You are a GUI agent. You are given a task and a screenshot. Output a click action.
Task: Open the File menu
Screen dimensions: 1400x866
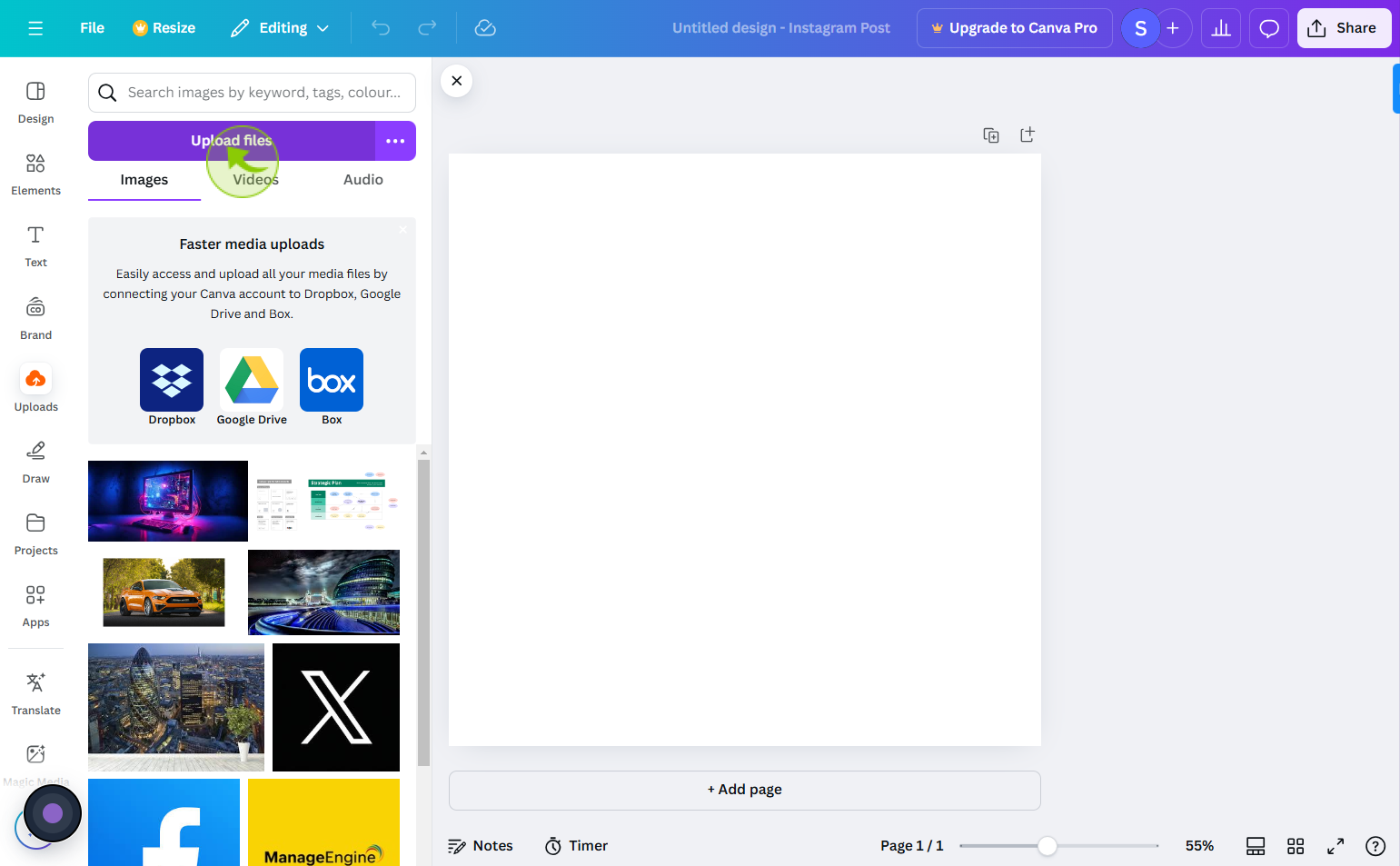[x=92, y=28]
